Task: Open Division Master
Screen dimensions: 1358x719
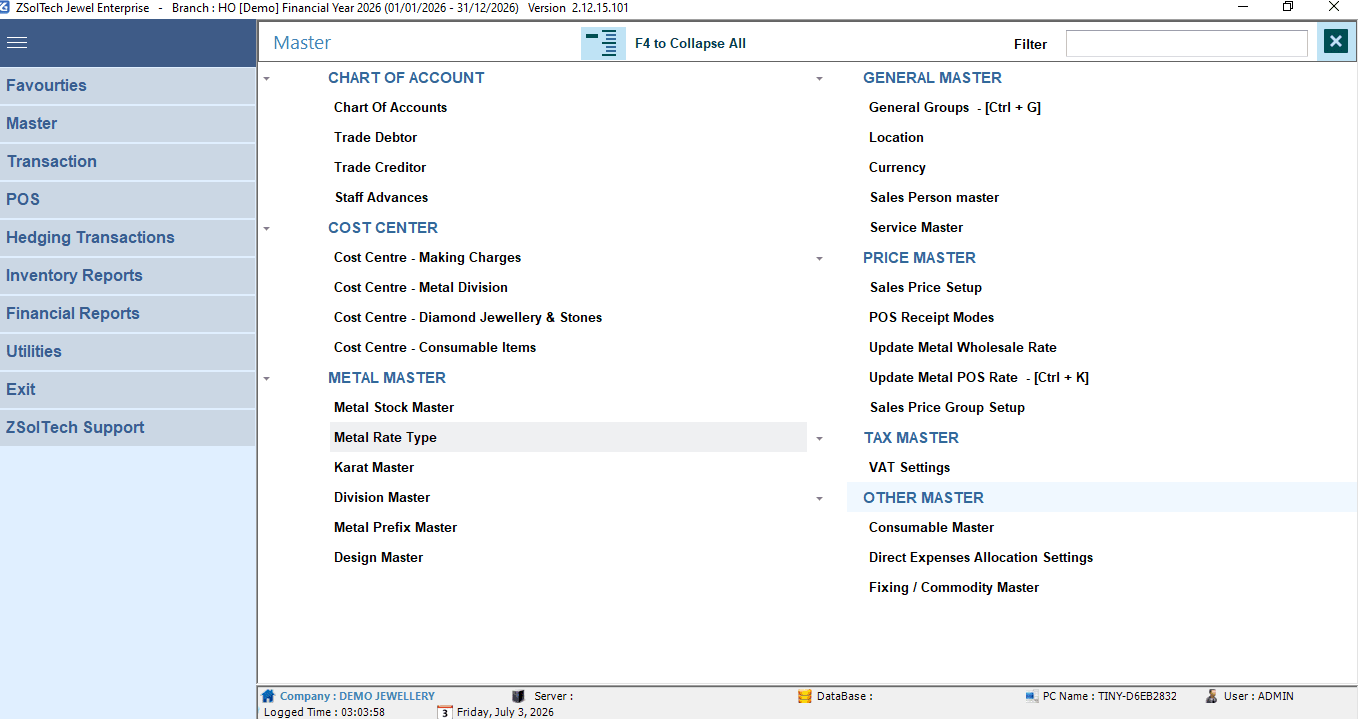Action: [382, 497]
